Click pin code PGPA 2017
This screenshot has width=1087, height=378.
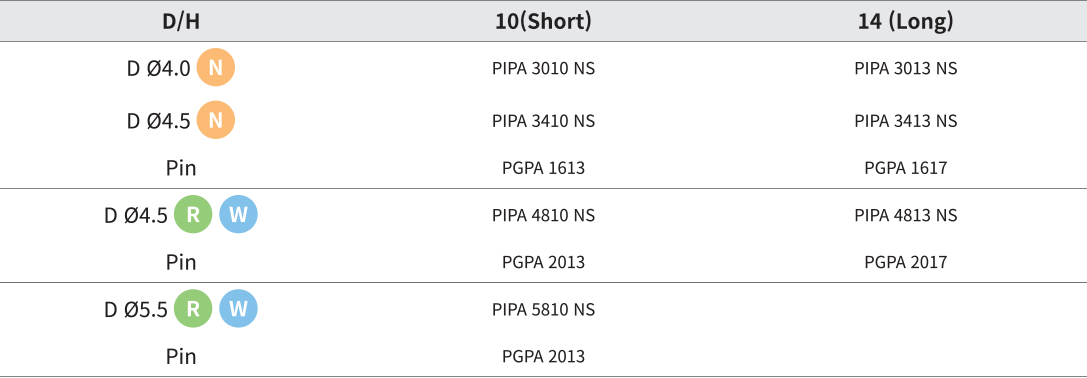905,262
